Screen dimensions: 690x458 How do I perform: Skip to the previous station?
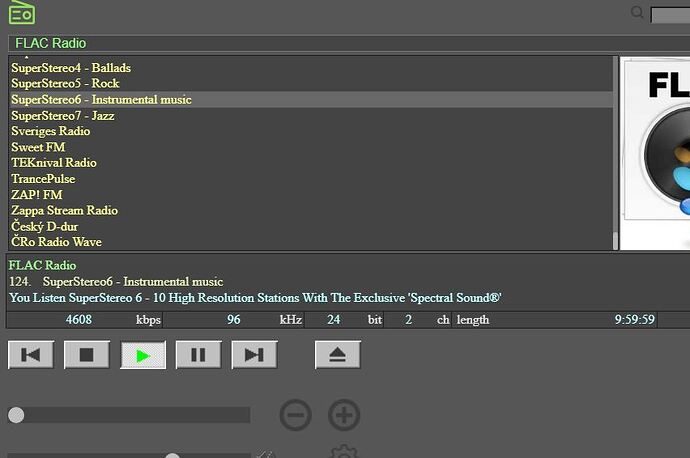click(x=31, y=355)
